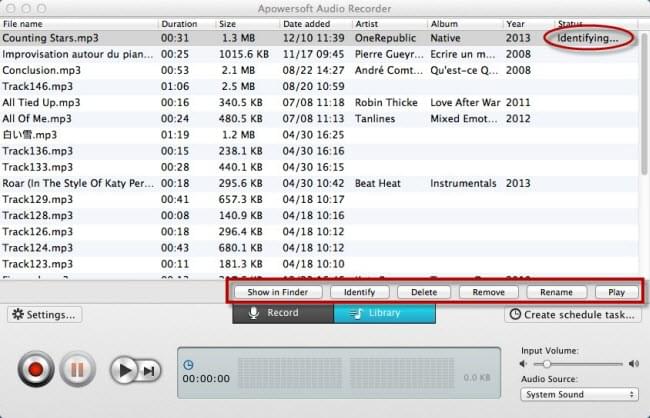The width and height of the screenshot is (650, 418).
Task: Click Beat Heat artist cell
Action: (378, 183)
